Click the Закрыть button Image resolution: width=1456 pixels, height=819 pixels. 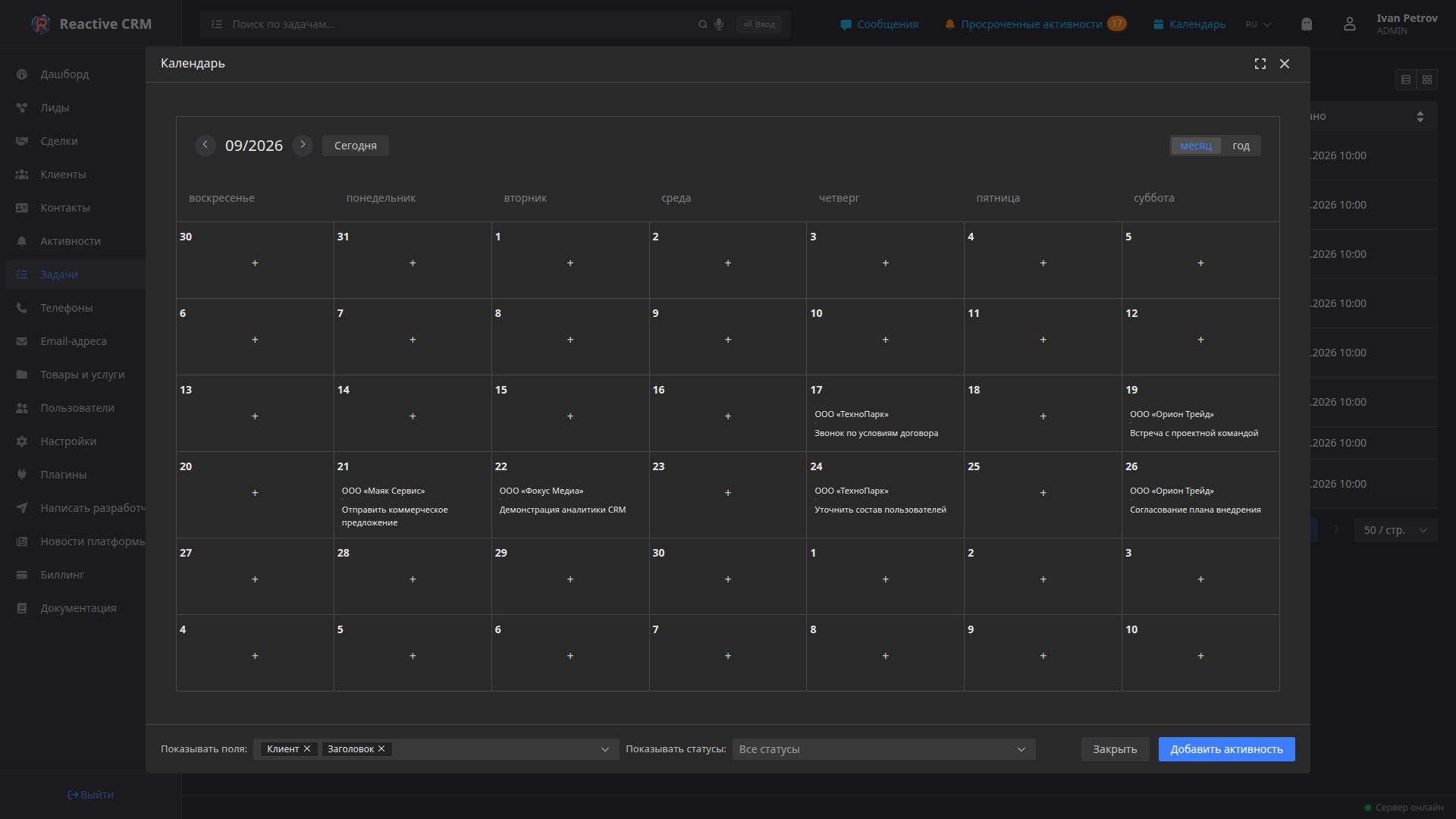(x=1115, y=749)
